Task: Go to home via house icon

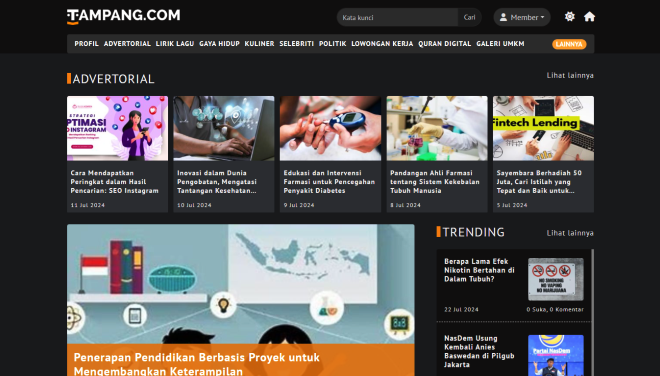Action: point(589,17)
